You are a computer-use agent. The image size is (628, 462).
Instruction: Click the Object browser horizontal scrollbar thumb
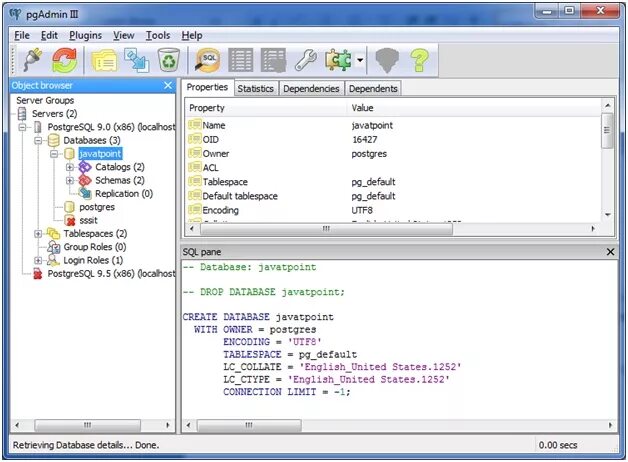click(87, 425)
